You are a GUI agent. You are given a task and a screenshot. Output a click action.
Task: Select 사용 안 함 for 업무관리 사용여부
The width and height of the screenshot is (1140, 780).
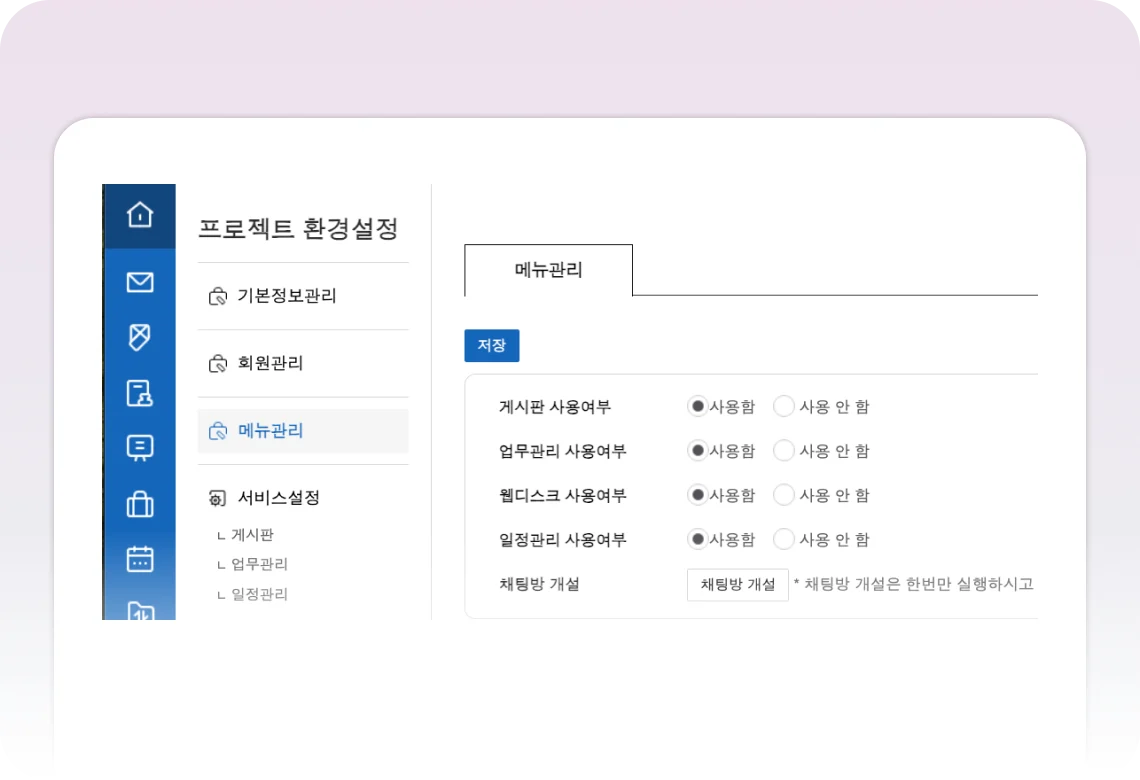pyautogui.click(x=784, y=450)
